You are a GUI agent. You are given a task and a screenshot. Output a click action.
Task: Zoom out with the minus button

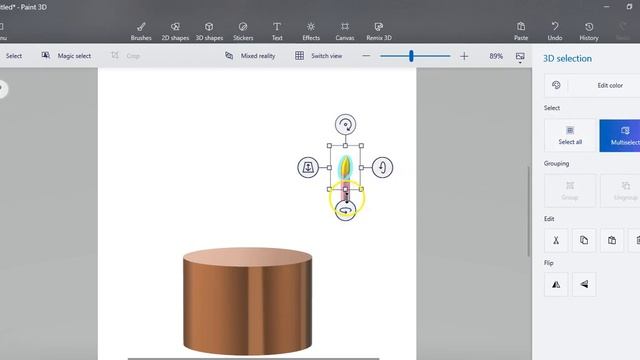click(x=366, y=56)
